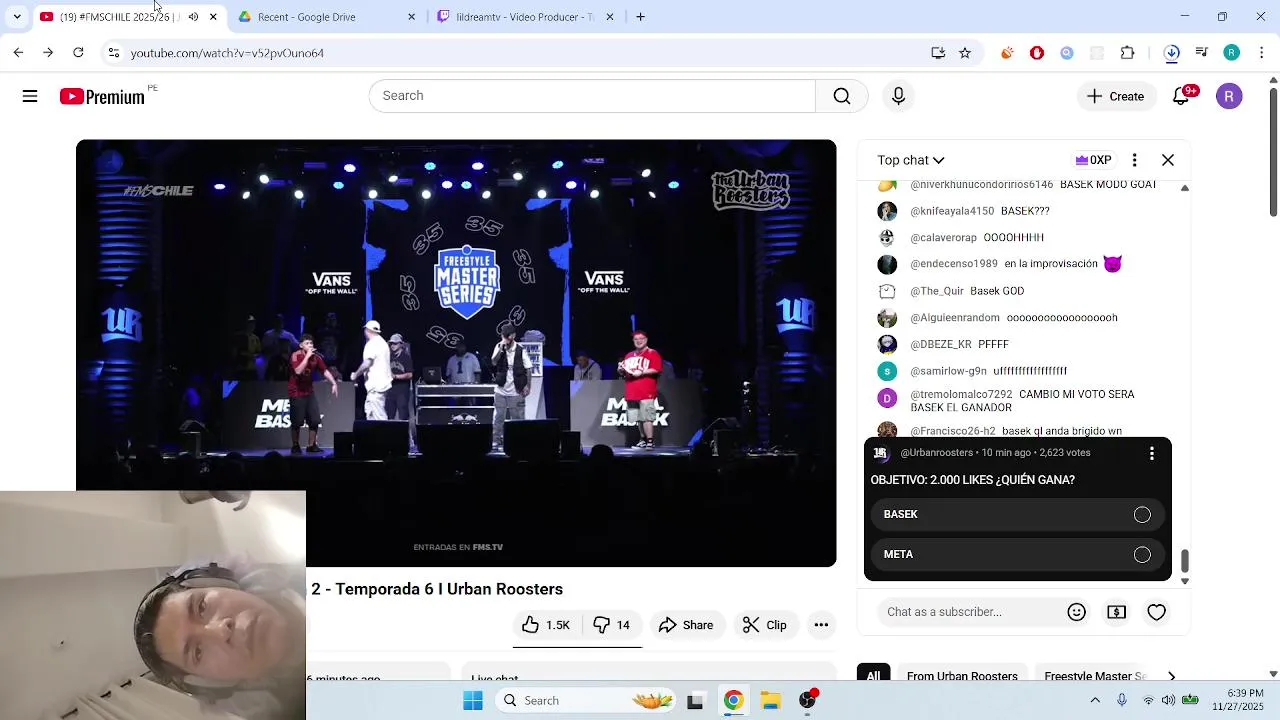Expand the Top chat dropdown
Image resolution: width=1280 pixels, height=720 pixels.
(911, 160)
